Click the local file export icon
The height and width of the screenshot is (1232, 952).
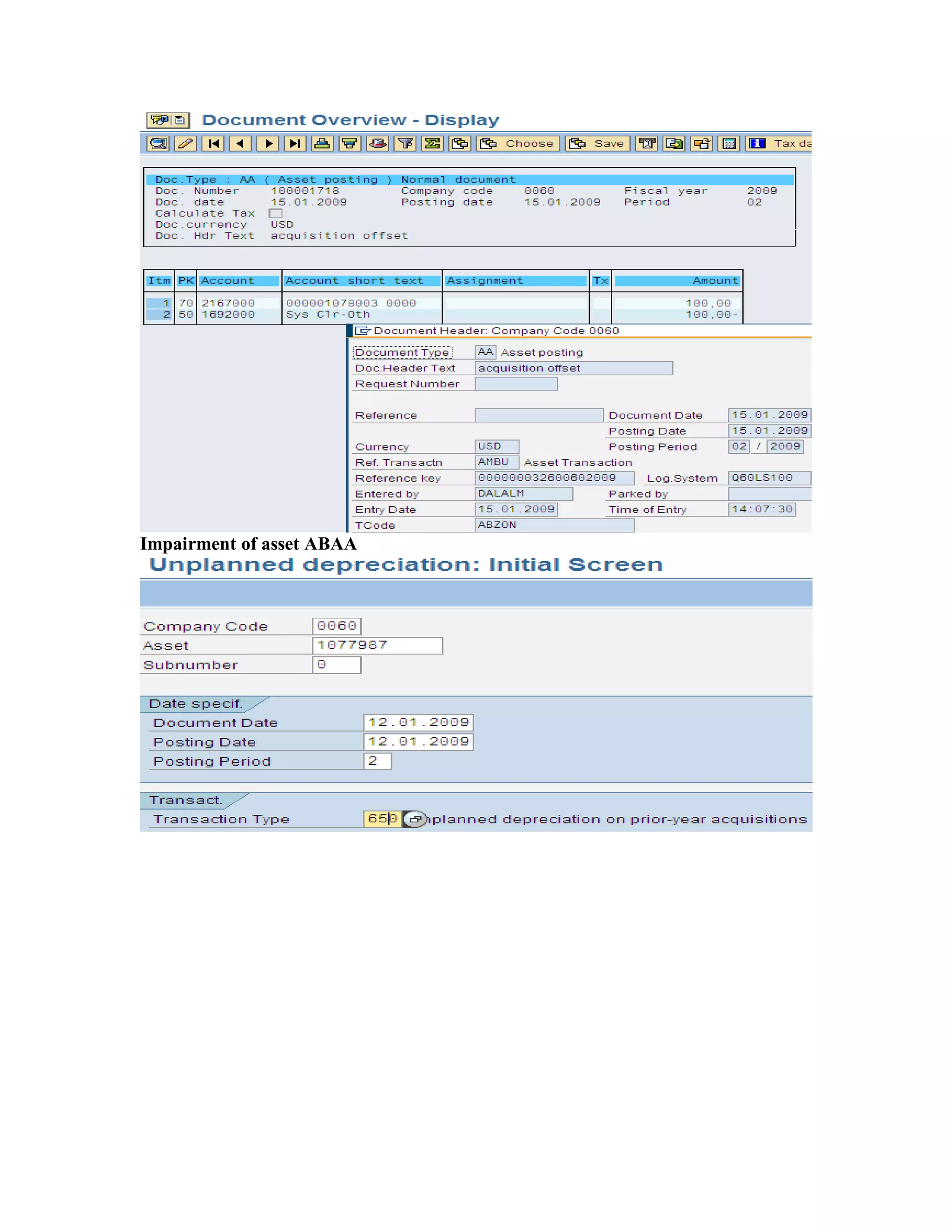click(674, 143)
